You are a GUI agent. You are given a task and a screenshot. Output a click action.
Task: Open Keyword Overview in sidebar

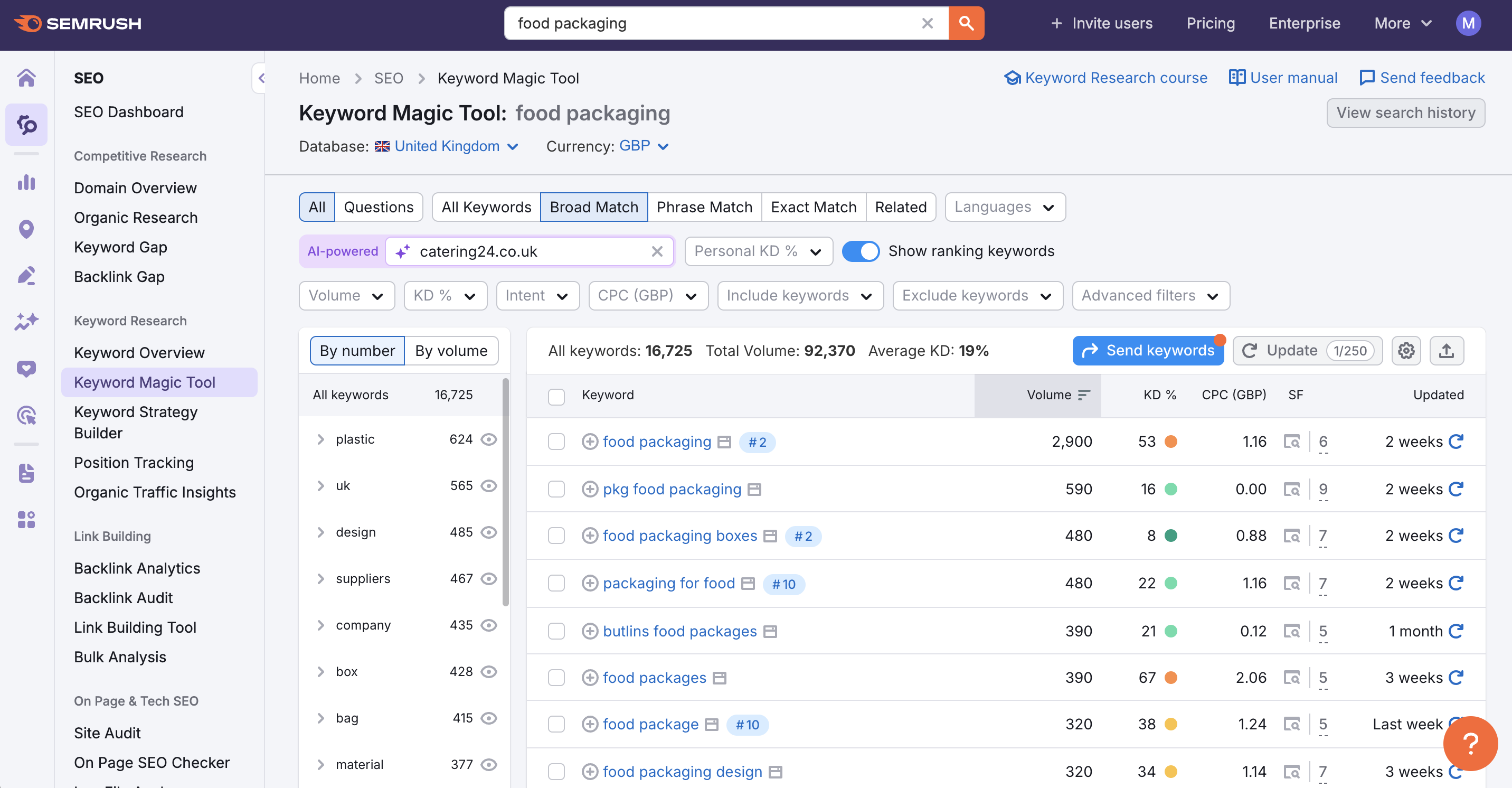point(139,352)
